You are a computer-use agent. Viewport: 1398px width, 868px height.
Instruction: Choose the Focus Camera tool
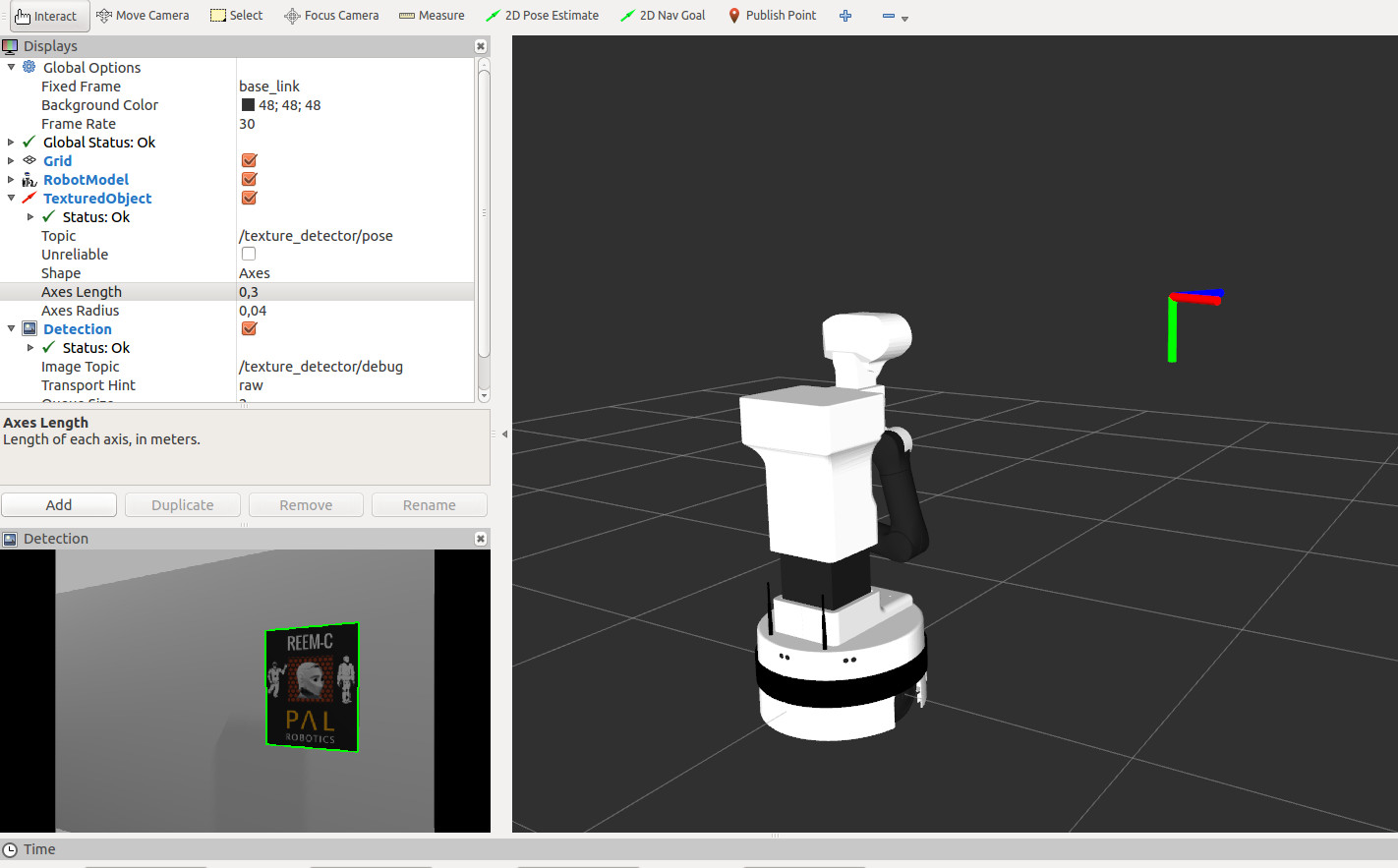331,16
